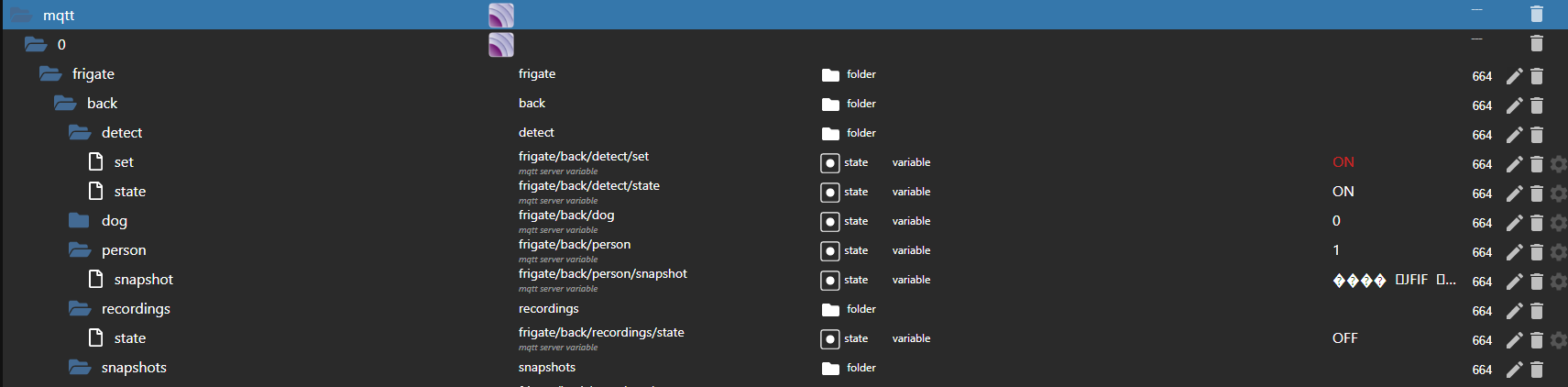This screenshot has height=387, width=1568.
Task: Edit frigate/back/recordings/state object
Action: 1514,340
